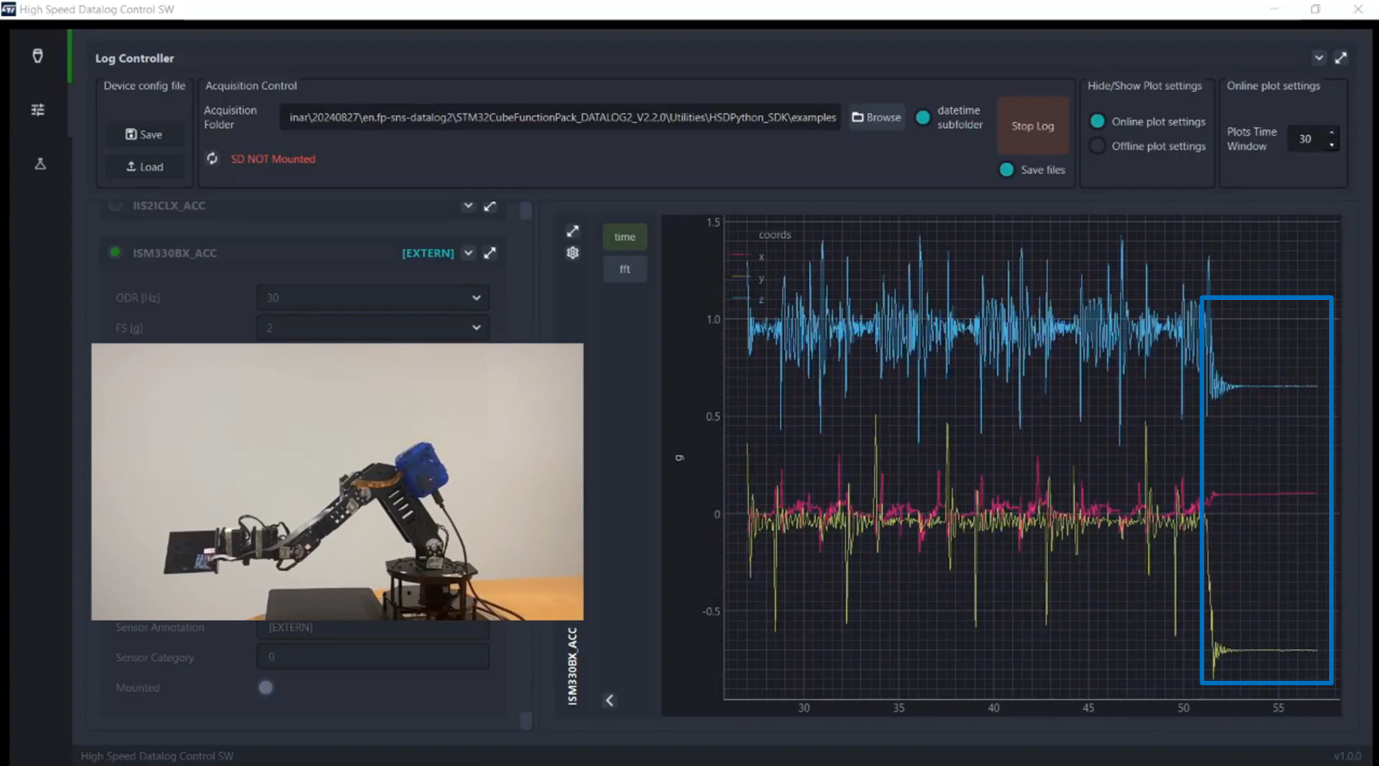
Task: Open plot settings gear icon
Action: coord(573,253)
